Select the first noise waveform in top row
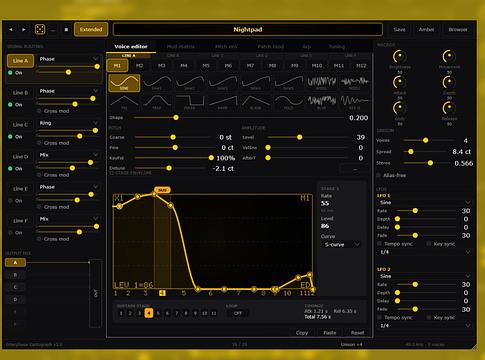Image resolution: width=485 pixels, height=360 pixels. tap(321, 83)
